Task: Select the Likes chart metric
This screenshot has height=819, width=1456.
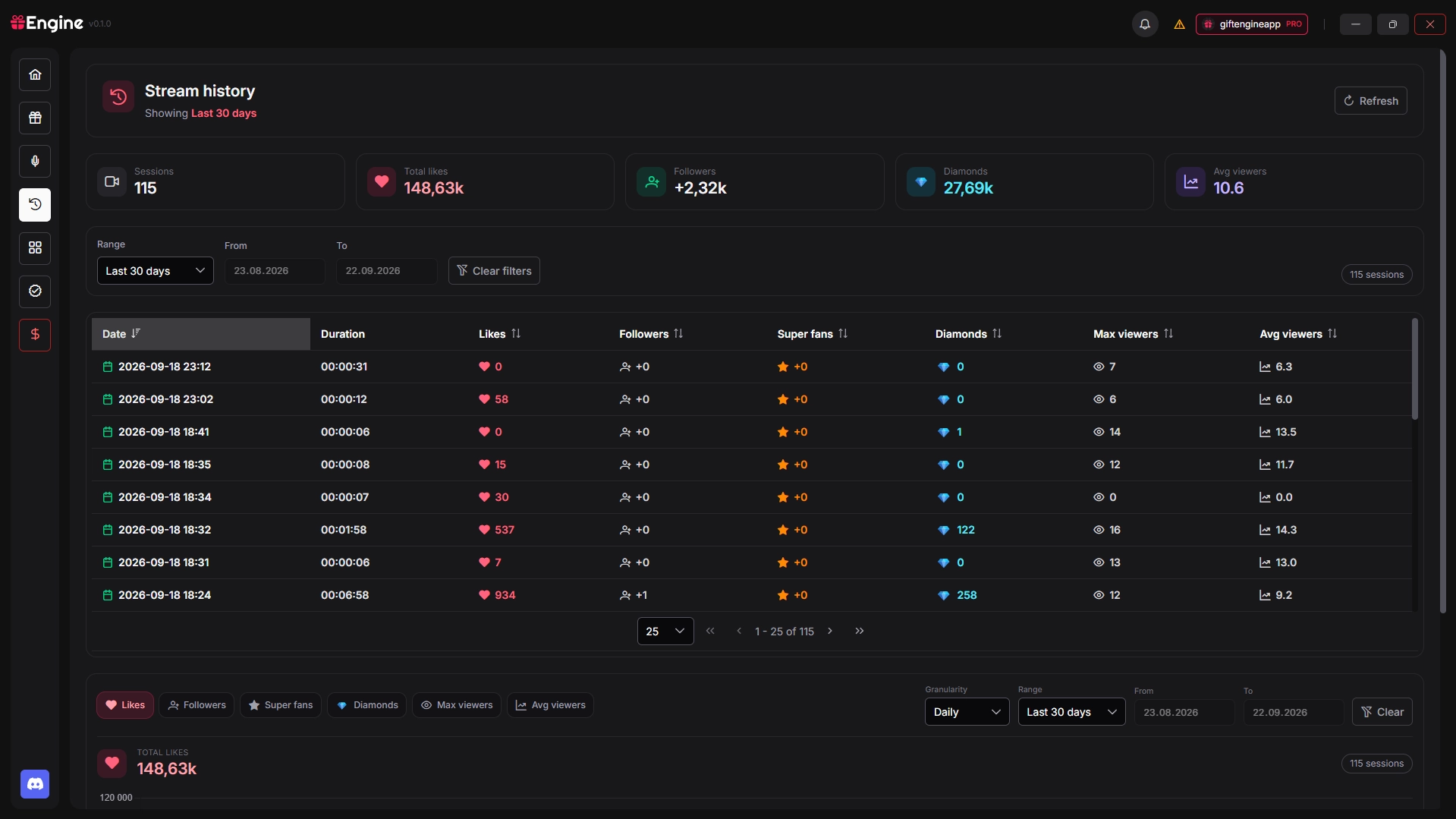Action: [125, 705]
